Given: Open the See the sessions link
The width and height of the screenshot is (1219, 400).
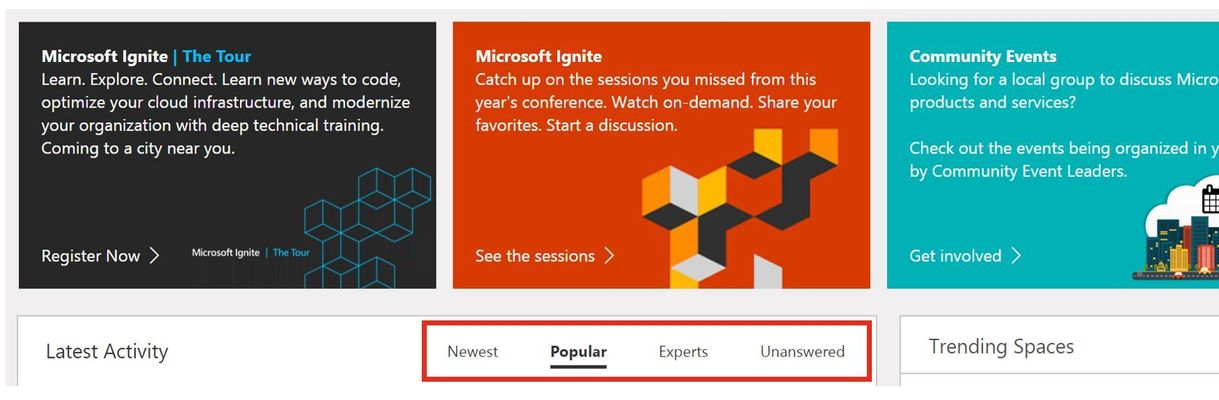Looking at the screenshot, I should 535,256.
